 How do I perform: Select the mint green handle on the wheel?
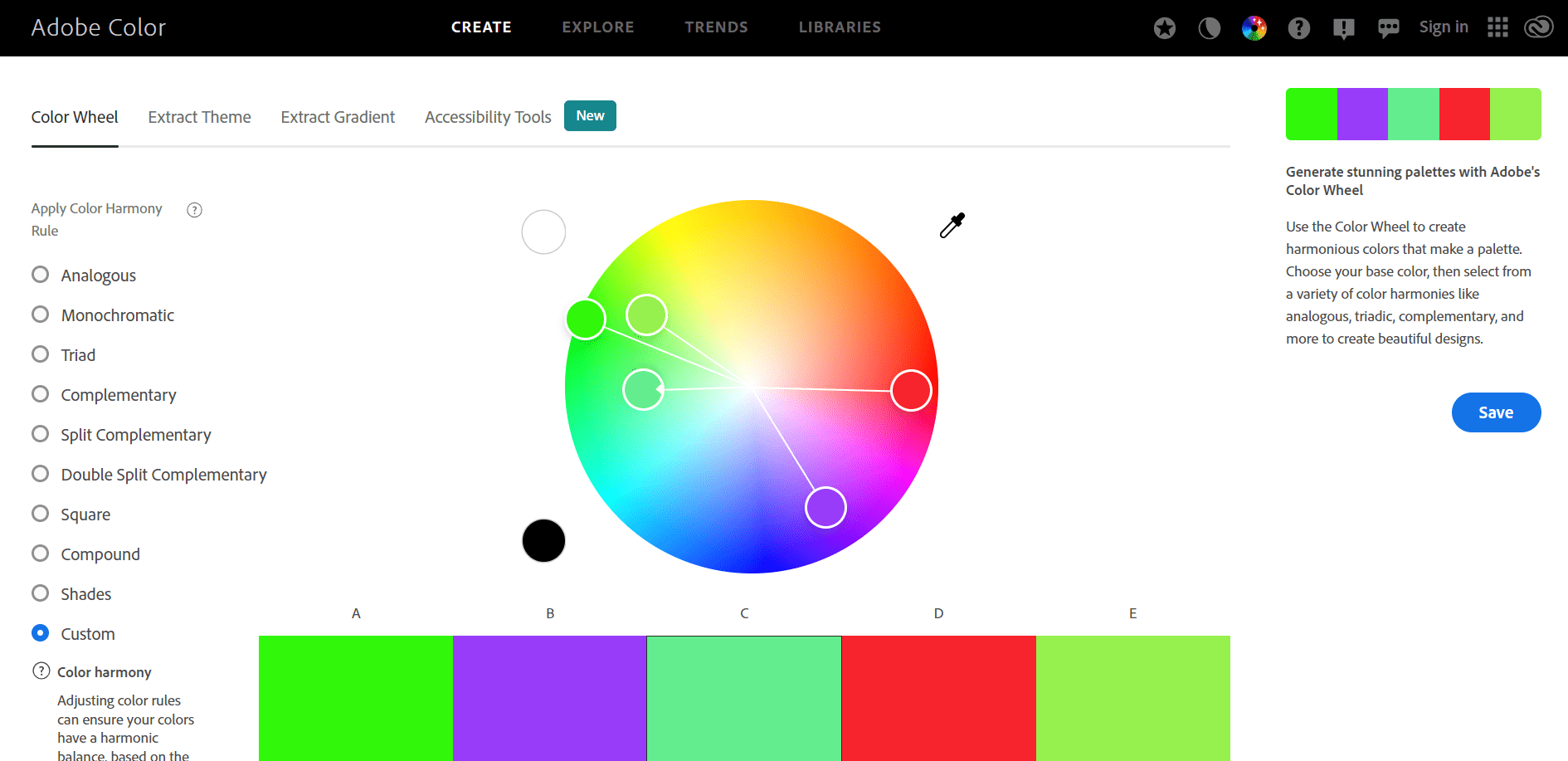(x=643, y=390)
